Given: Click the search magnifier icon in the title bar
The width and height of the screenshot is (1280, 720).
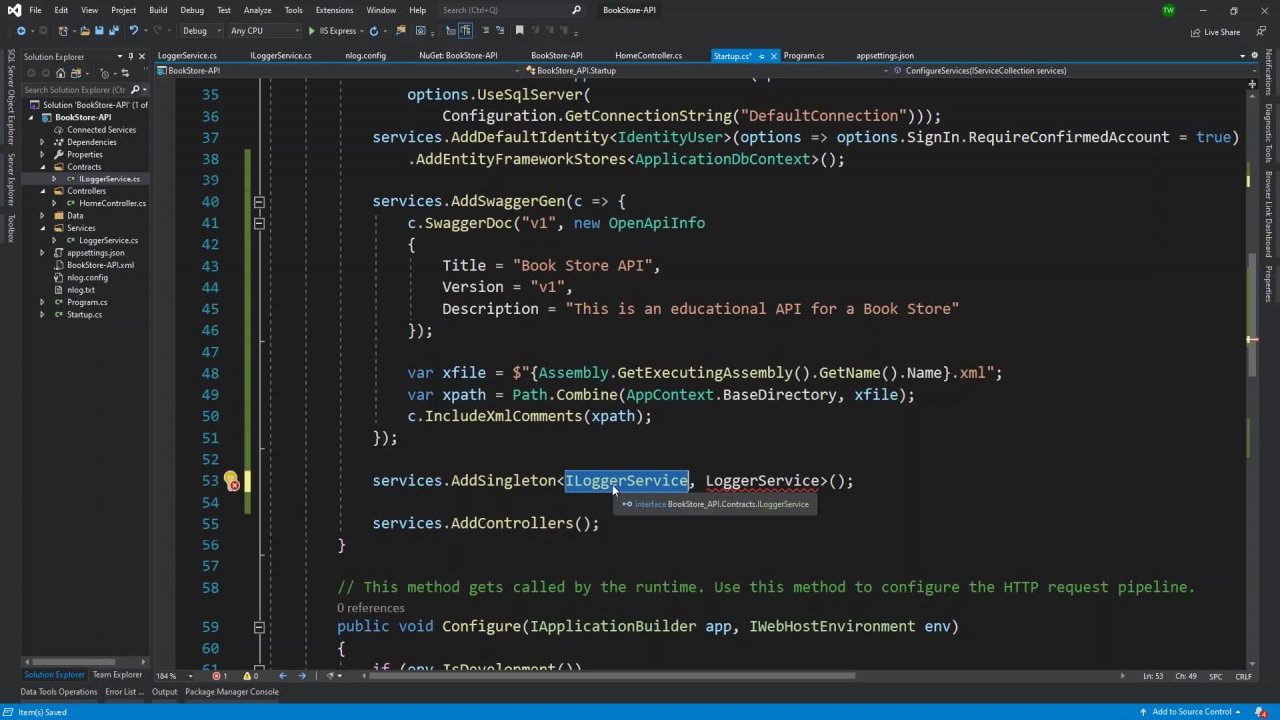Looking at the screenshot, I should click(x=576, y=10).
